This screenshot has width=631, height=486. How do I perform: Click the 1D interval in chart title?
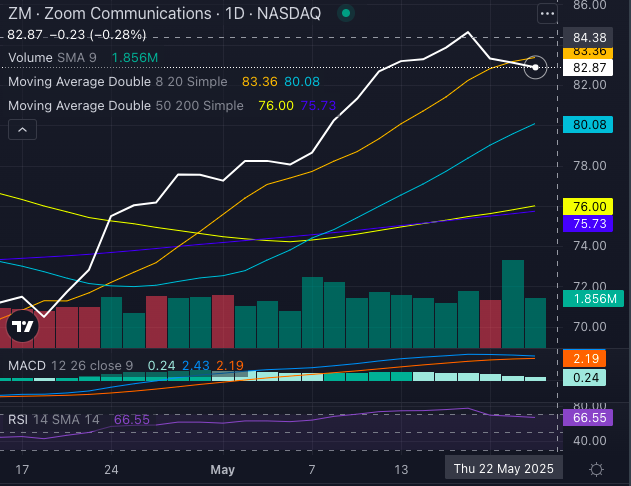pos(234,14)
